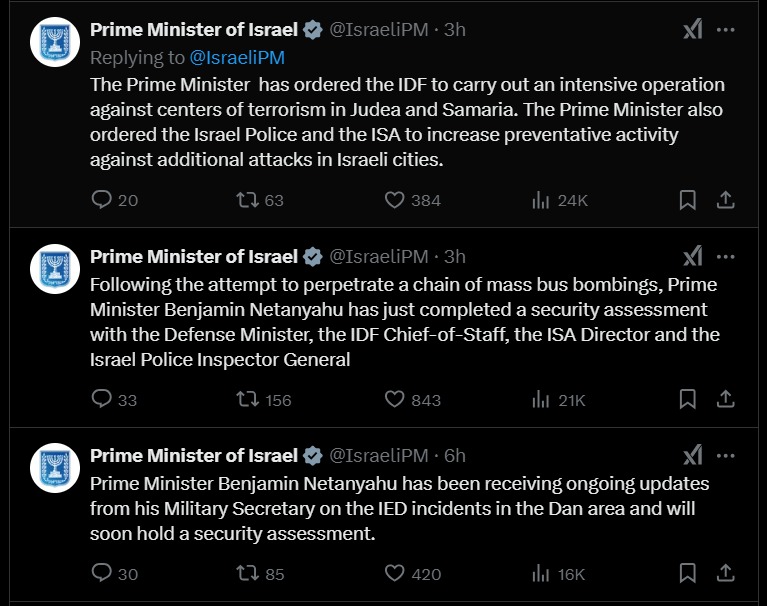Bookmark the security assessment tweet with 21K views

tap(687, 399)
